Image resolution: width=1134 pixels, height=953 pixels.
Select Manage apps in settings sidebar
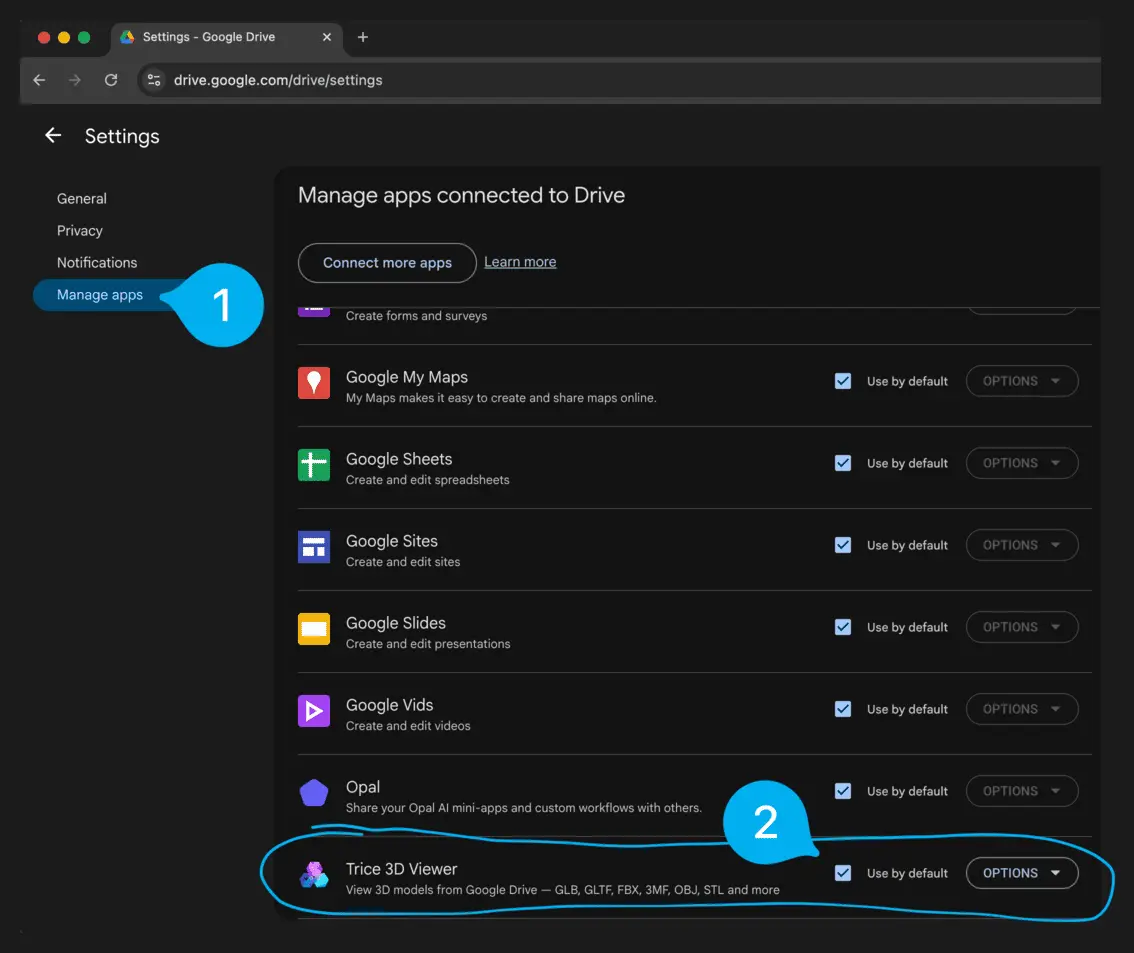100,295
